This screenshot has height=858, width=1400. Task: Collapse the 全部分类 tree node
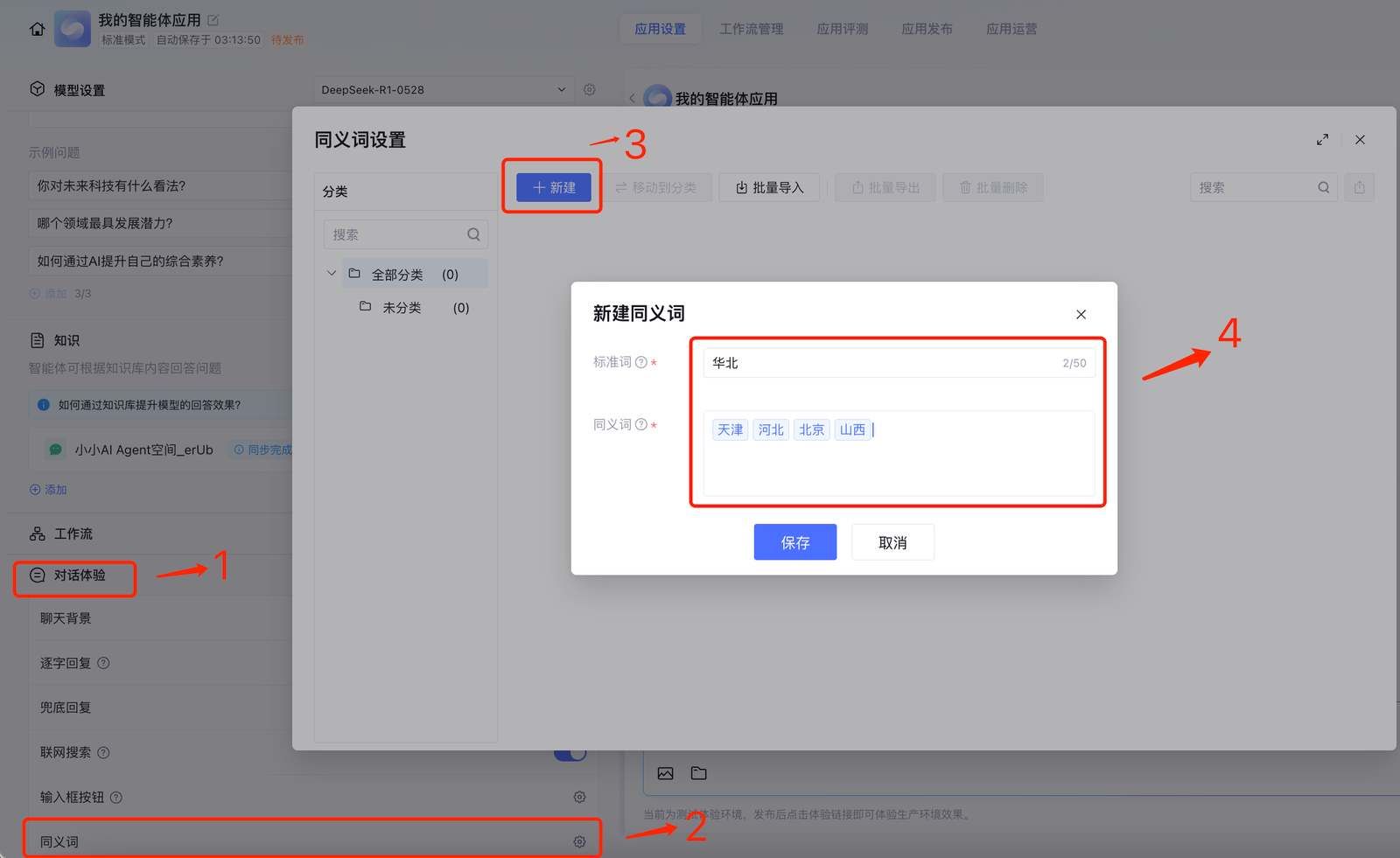(332, 274)
